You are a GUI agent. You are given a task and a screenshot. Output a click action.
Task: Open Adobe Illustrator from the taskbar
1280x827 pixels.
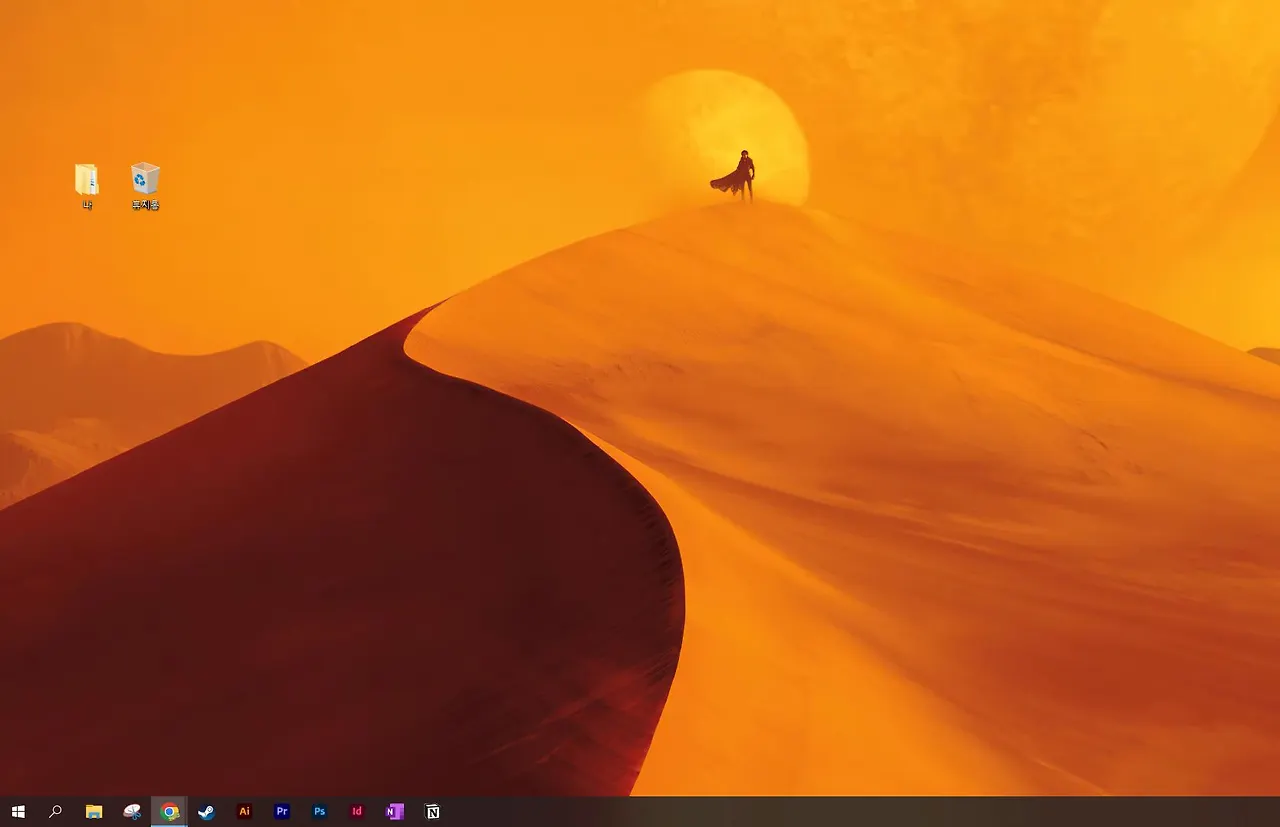244,812
